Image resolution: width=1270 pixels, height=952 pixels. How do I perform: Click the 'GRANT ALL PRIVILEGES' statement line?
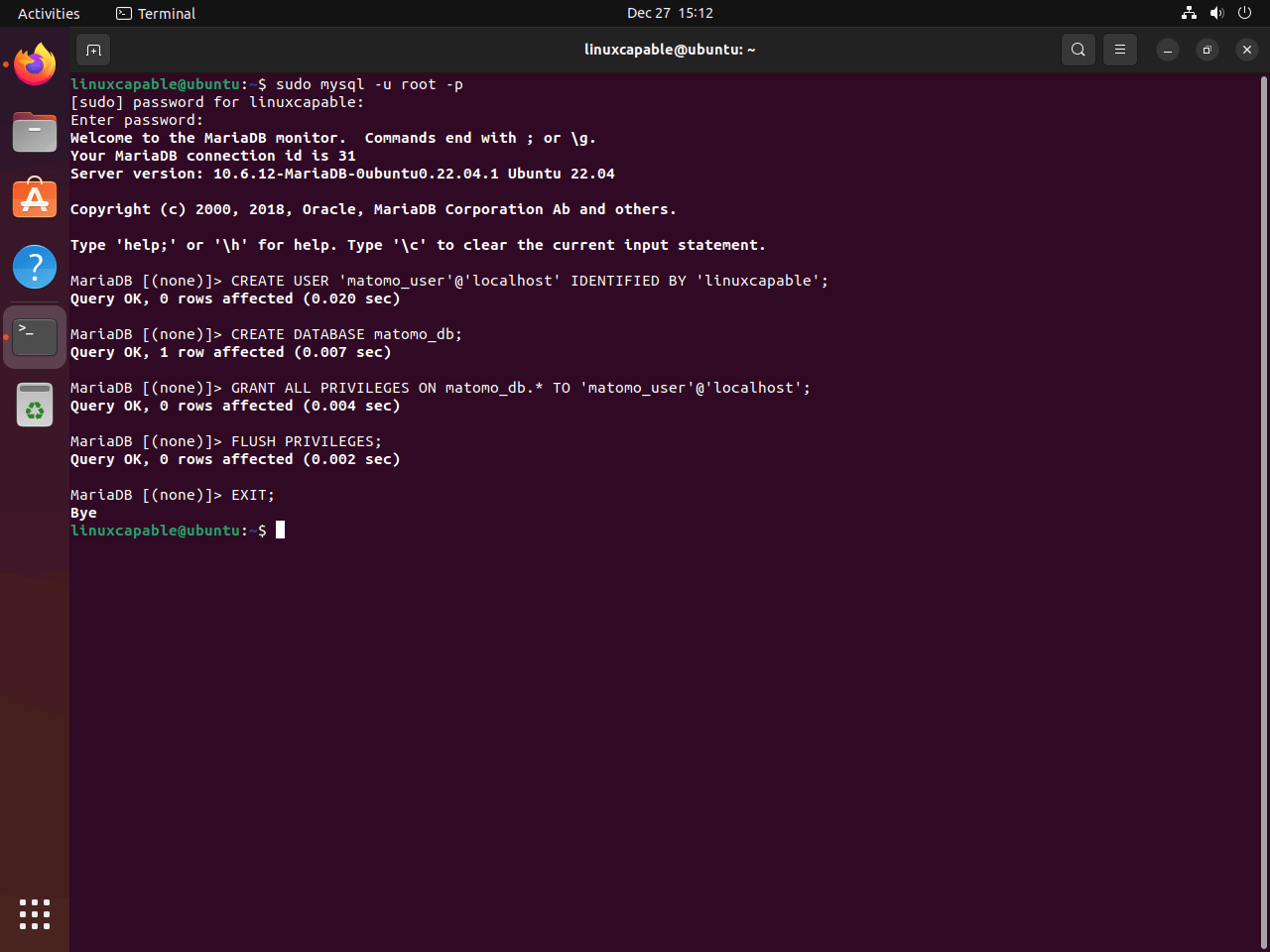[441, 388]
